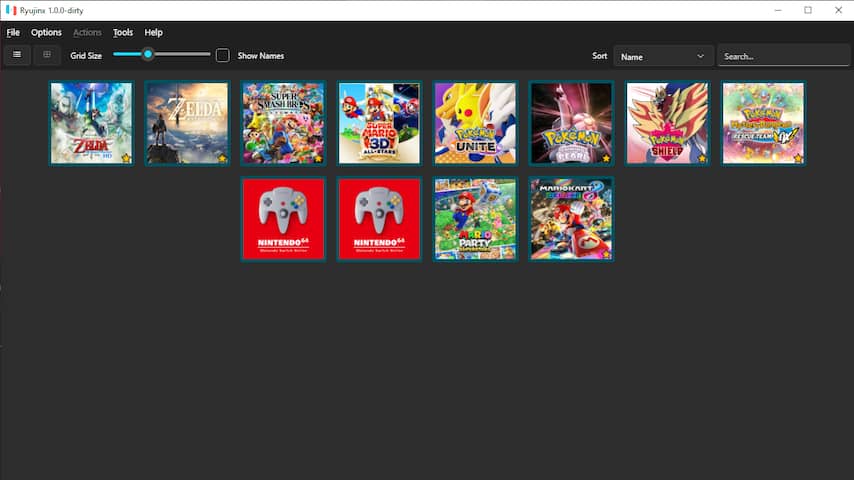Open the Help menu
Viewport: 854px width, 480px height.
(x=154, y=33)
